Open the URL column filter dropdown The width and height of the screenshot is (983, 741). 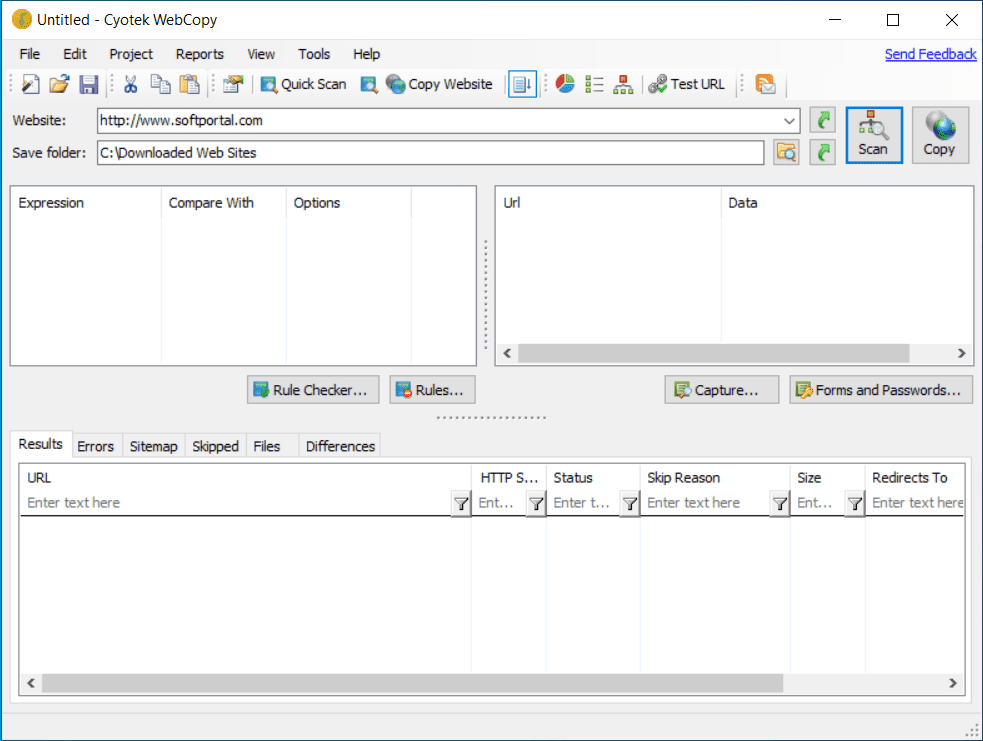tap(460, 504)
